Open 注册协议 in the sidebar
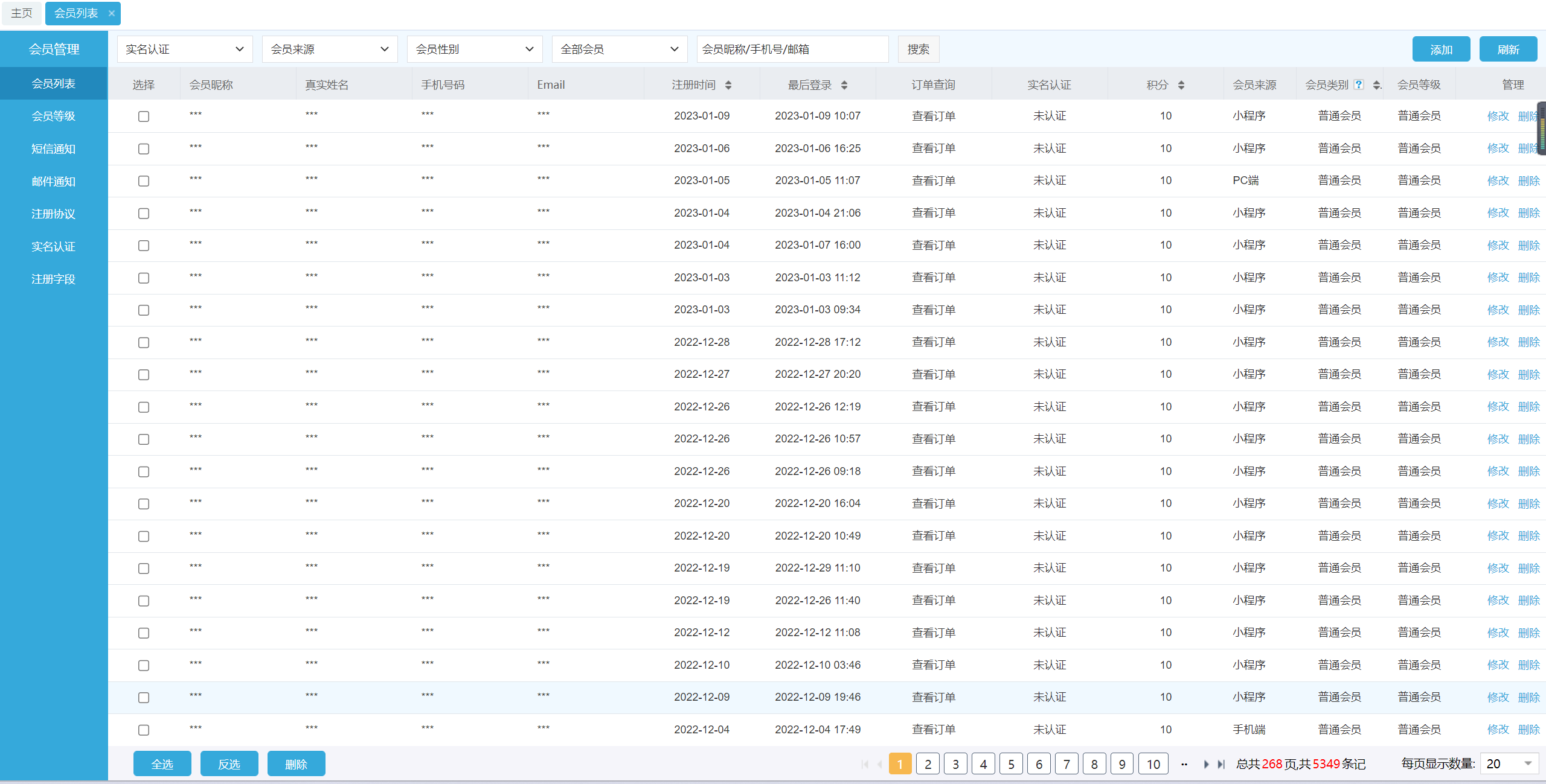1546x784 pixels. click(x=54, y=214)
